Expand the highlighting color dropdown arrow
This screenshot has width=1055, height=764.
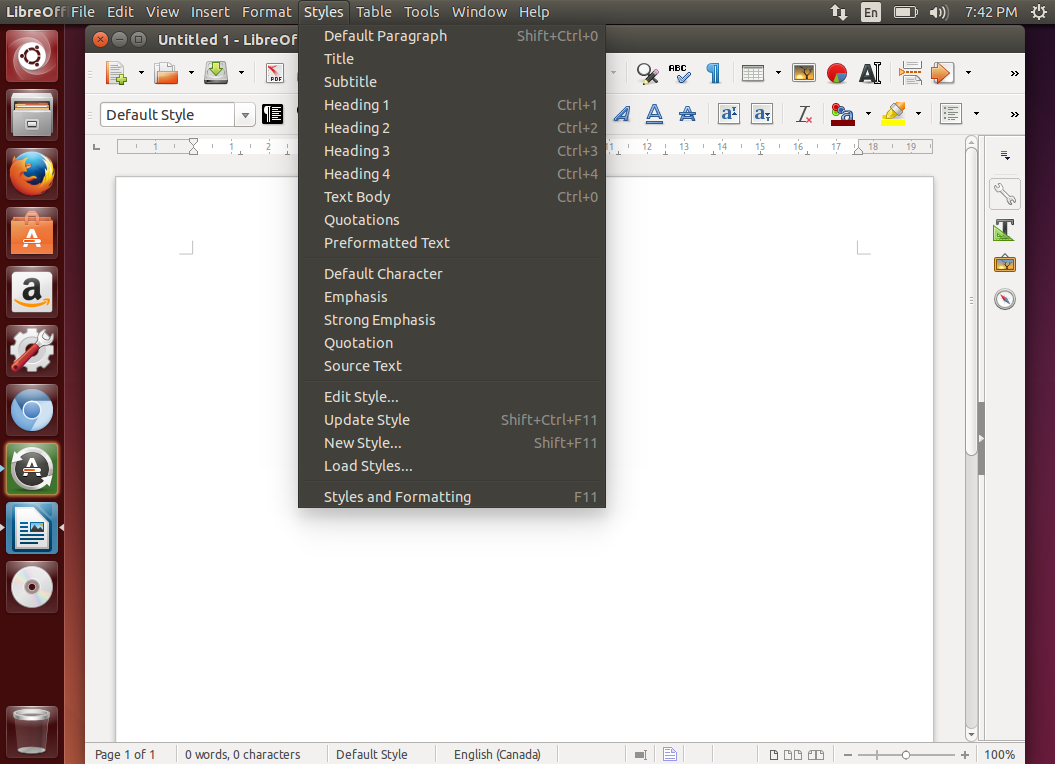click(918, 115)
